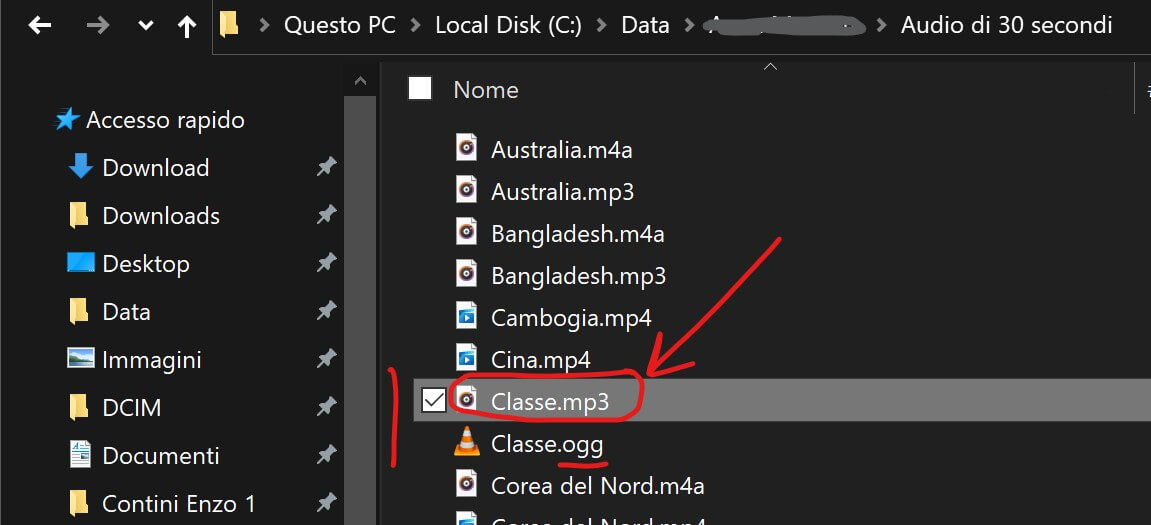Image resolution: width=1151 pixels, height=525 pixels.
Task: Click the Up directory arrow
Action: (x=186, y=26)
